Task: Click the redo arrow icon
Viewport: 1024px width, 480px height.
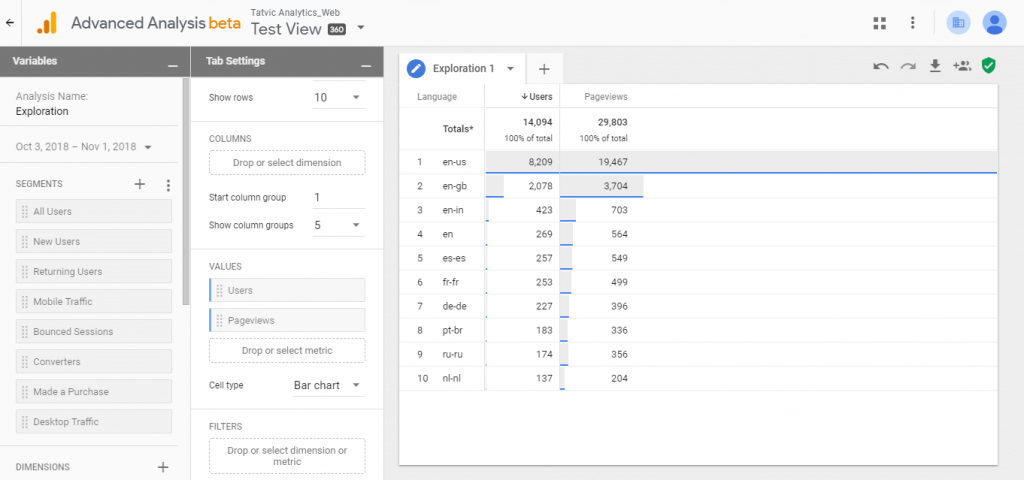Action: [x=908, y=66]
